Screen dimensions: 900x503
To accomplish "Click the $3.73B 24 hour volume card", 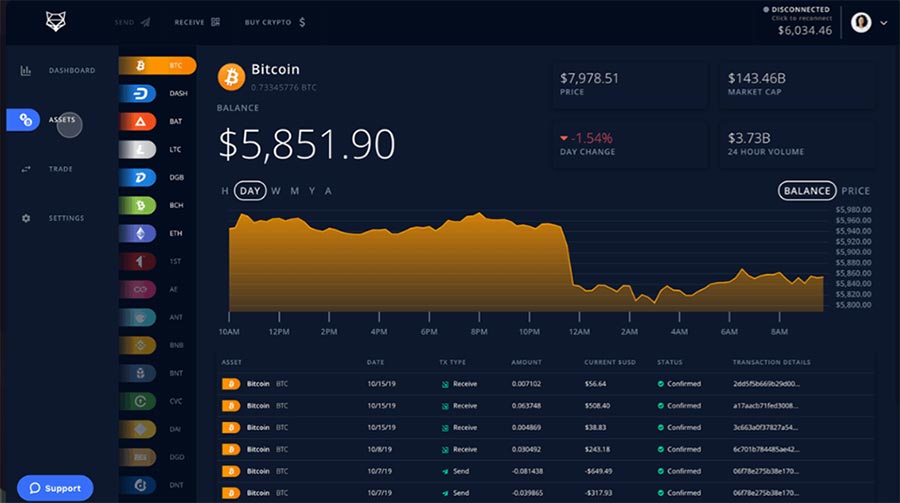I will click(797, 144).
